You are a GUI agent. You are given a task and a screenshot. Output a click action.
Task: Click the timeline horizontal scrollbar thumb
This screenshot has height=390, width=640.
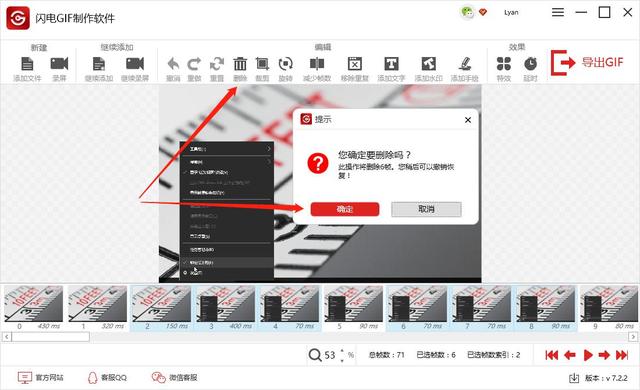coord(51,337)
